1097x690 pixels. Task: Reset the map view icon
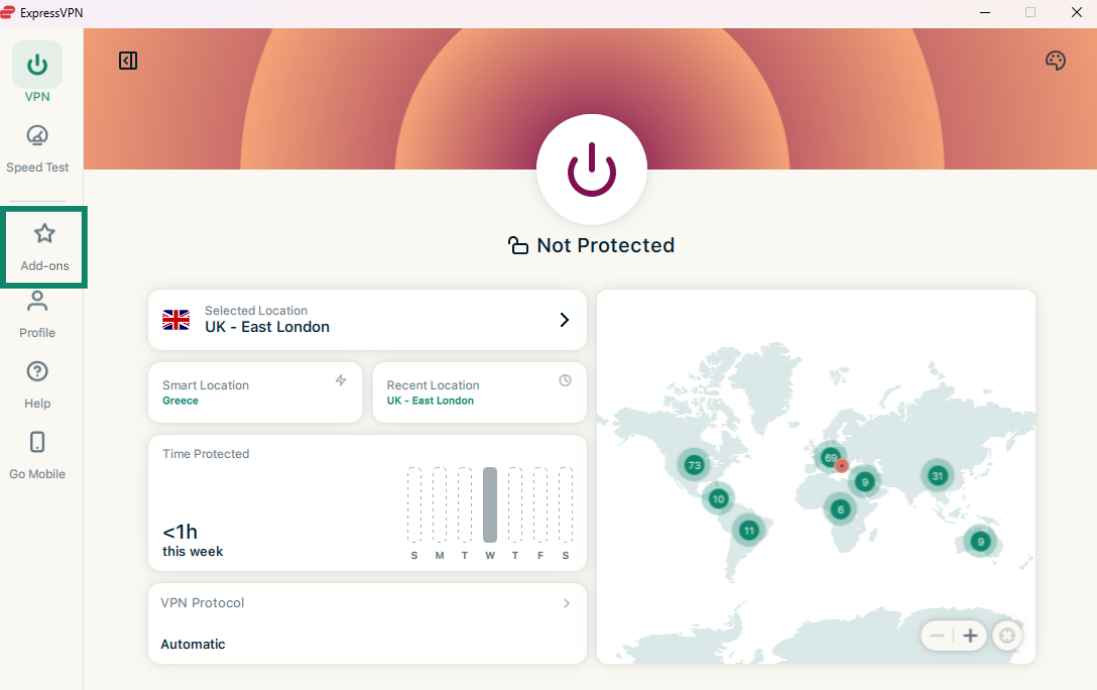click(1007, 636)
